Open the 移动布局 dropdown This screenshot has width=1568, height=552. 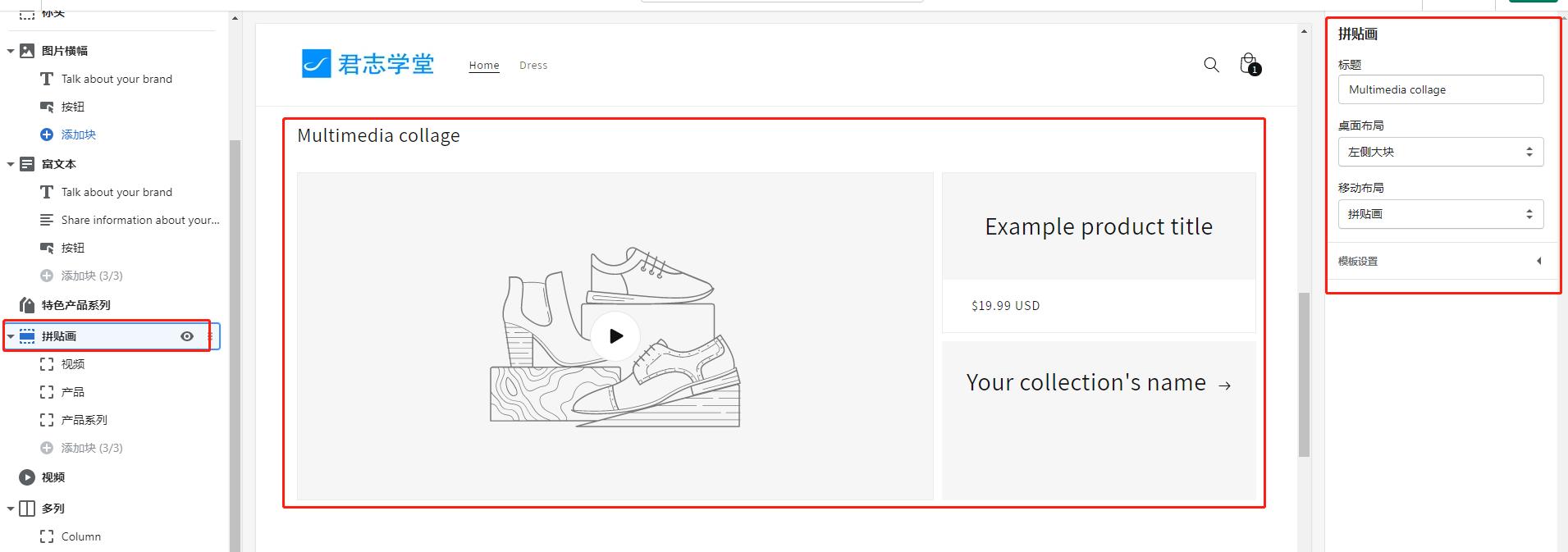1440,214
